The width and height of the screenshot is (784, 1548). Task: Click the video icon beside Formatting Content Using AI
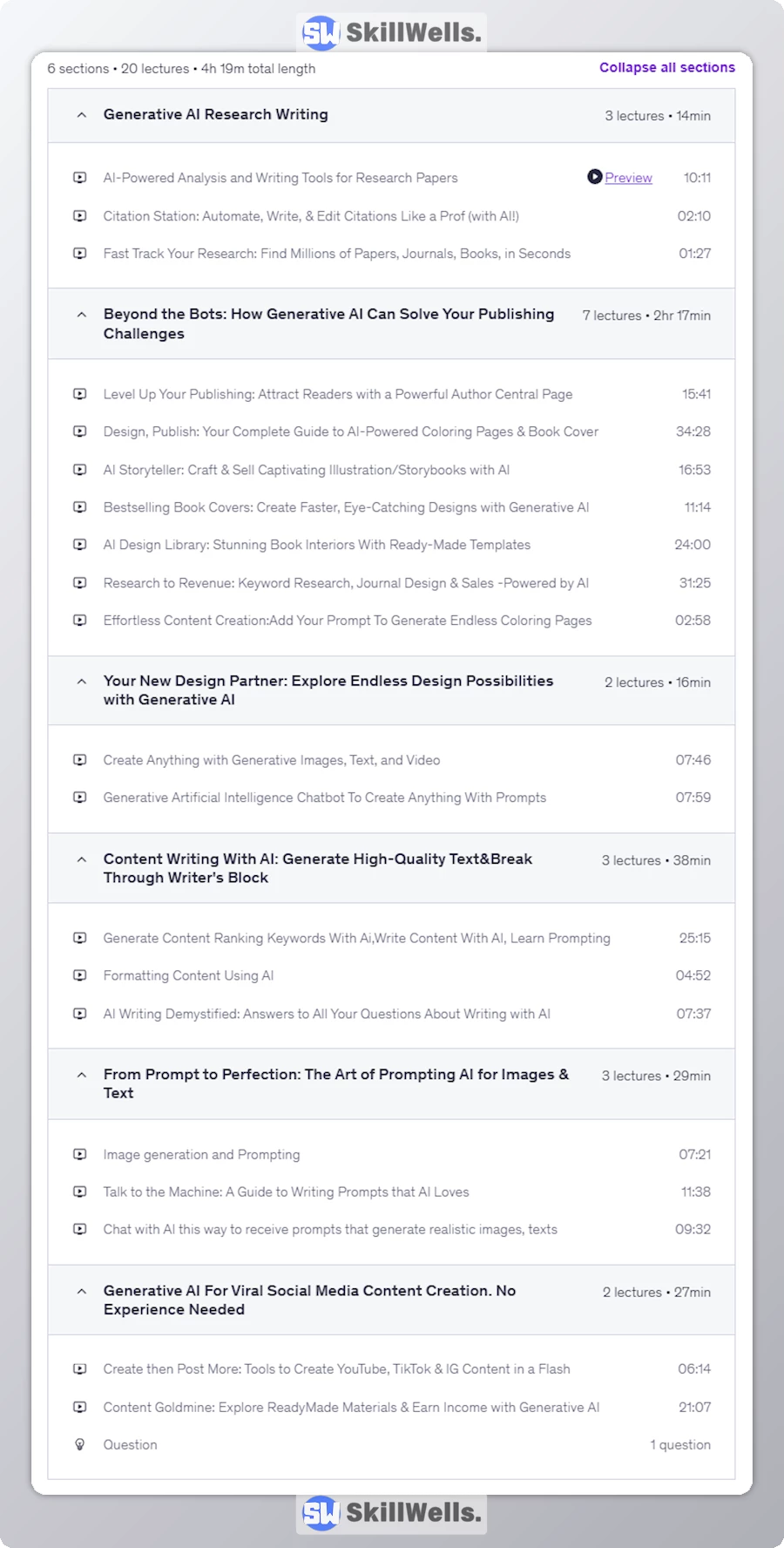80,975
